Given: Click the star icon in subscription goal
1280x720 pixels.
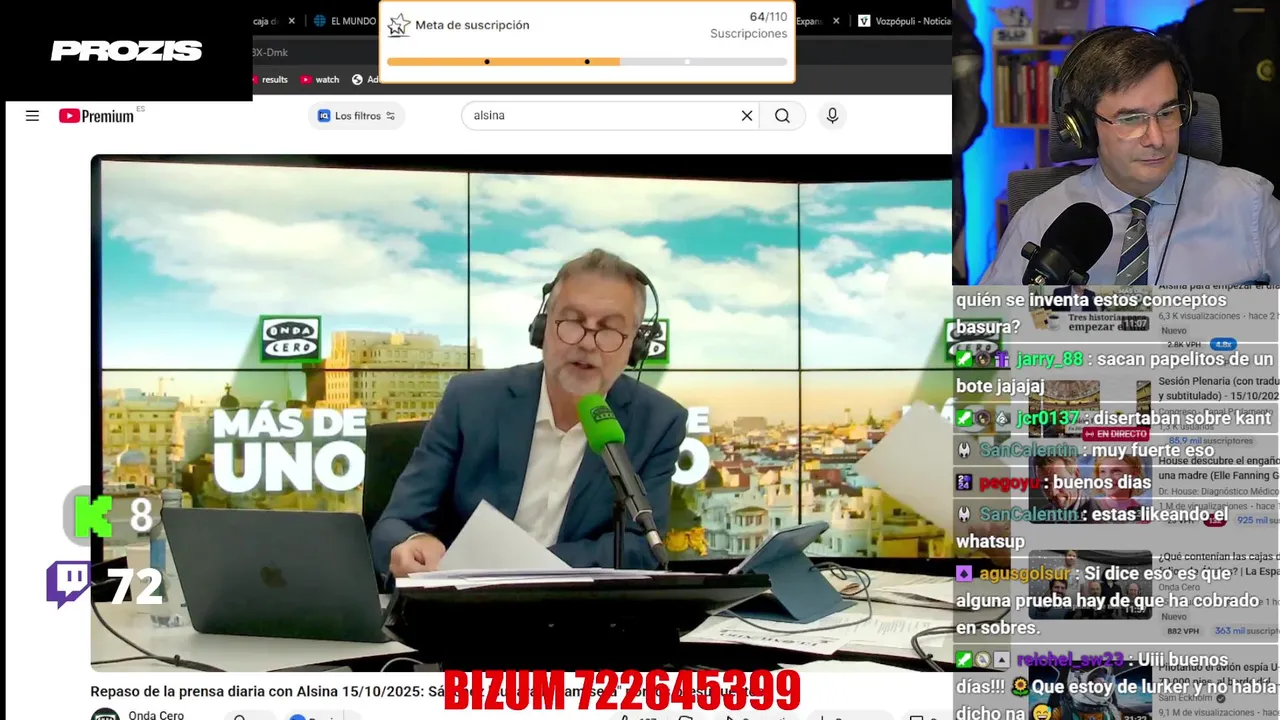Looking at the screenshot, I should click(398, 25).
